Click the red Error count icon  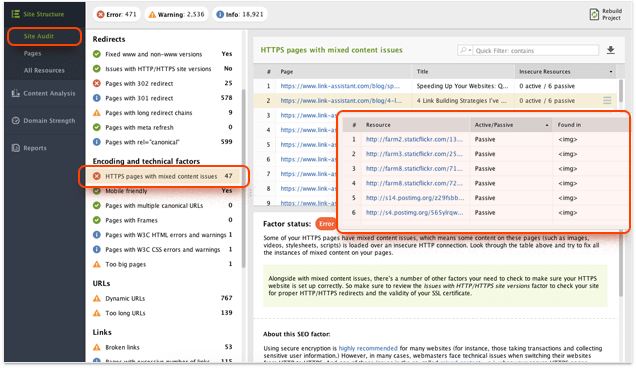(101, 15)
